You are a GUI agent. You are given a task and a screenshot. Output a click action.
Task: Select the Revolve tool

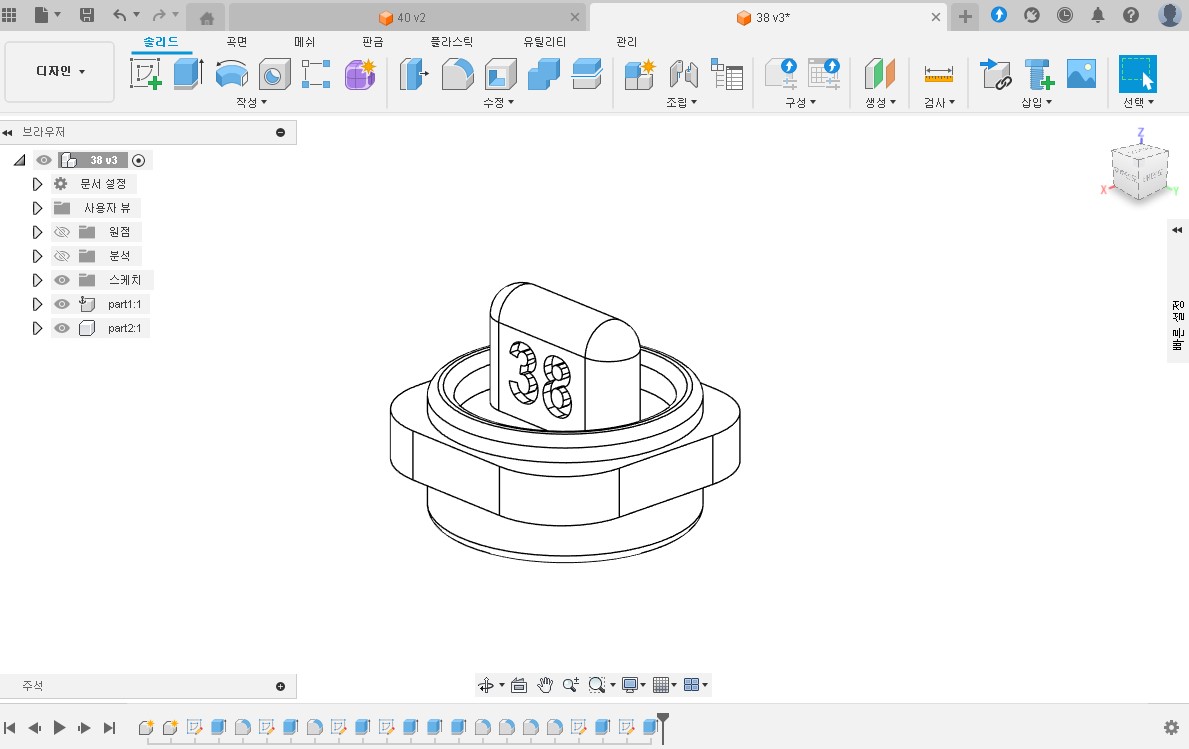231,74
